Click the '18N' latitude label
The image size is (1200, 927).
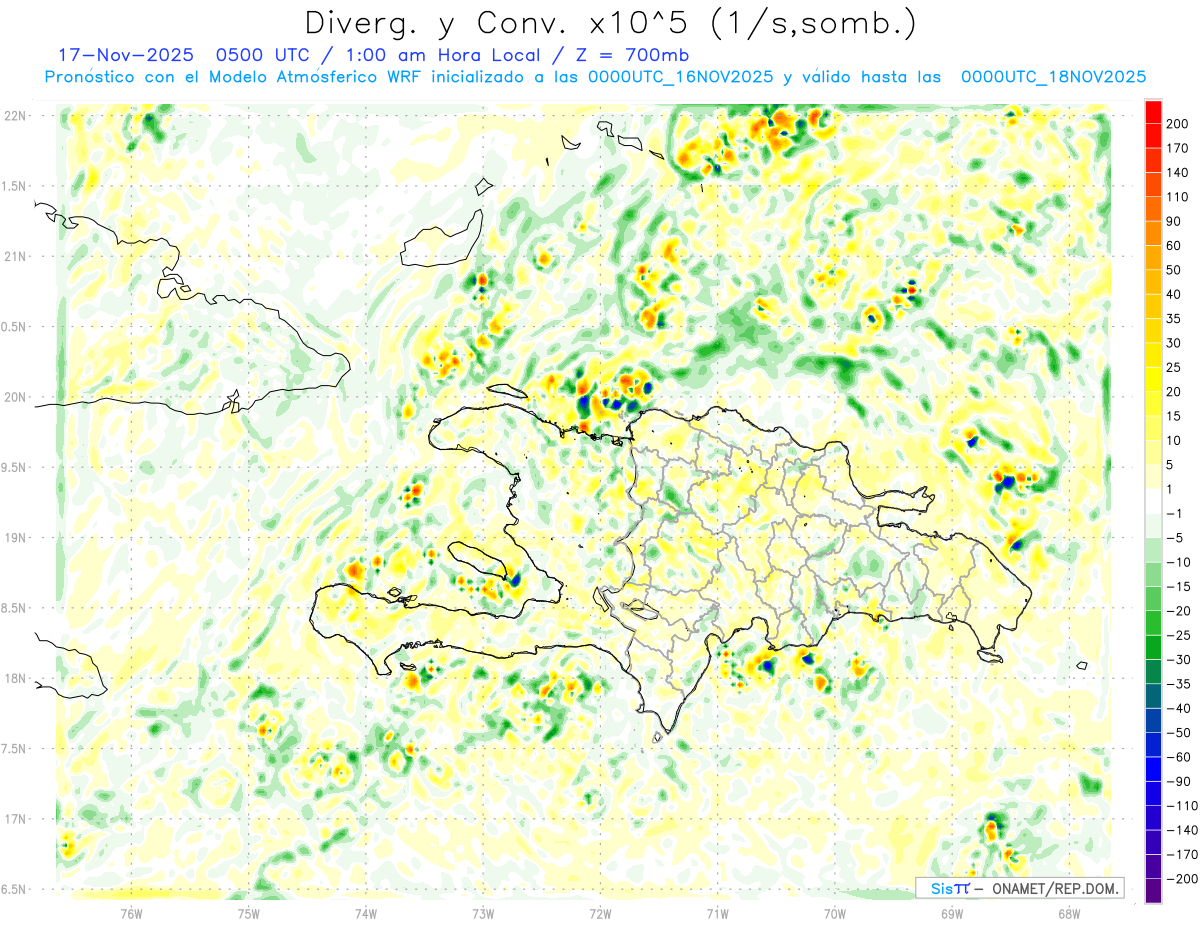14,678
